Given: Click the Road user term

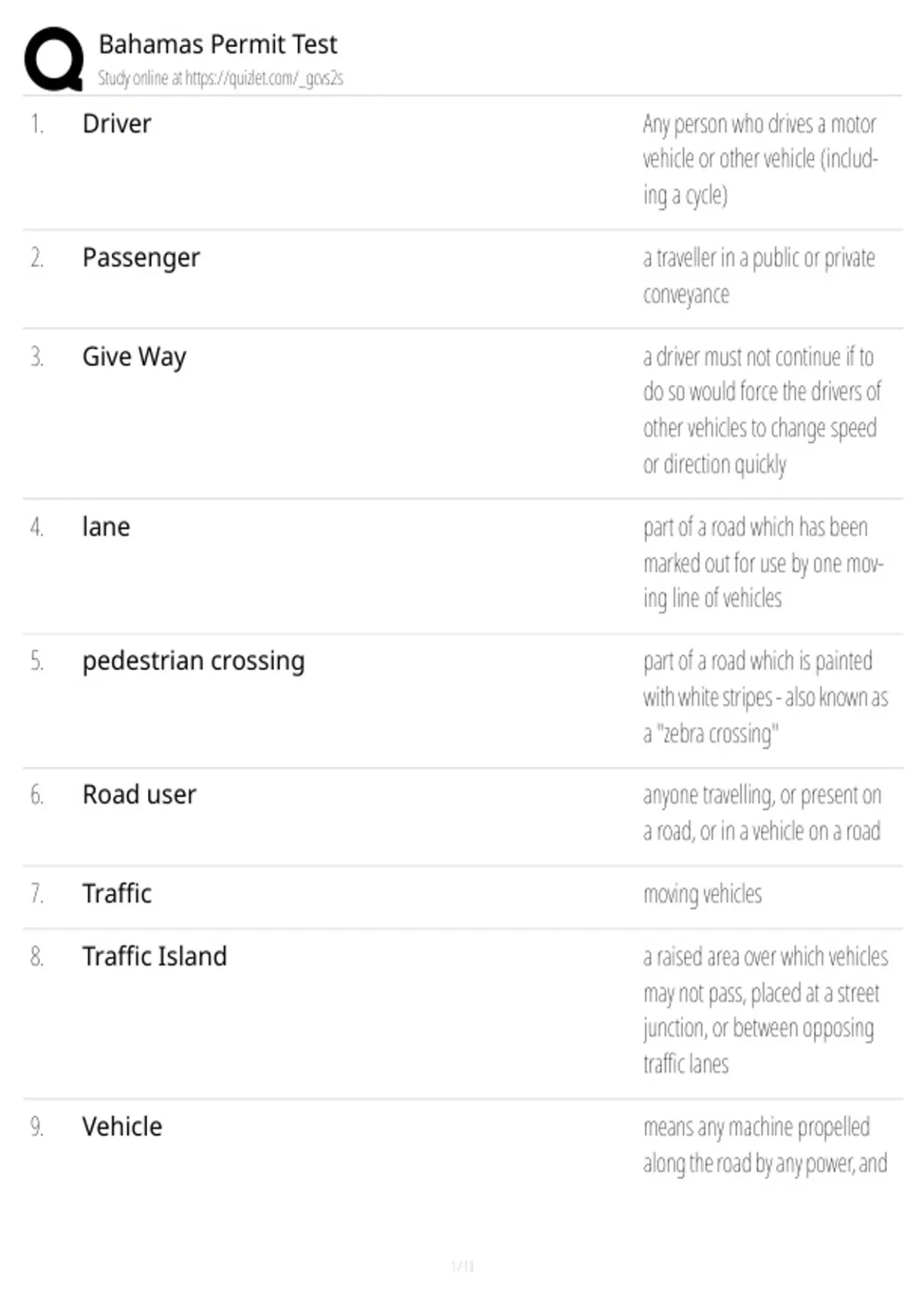Looking at the screenshot, I should (x=139, y=795).
